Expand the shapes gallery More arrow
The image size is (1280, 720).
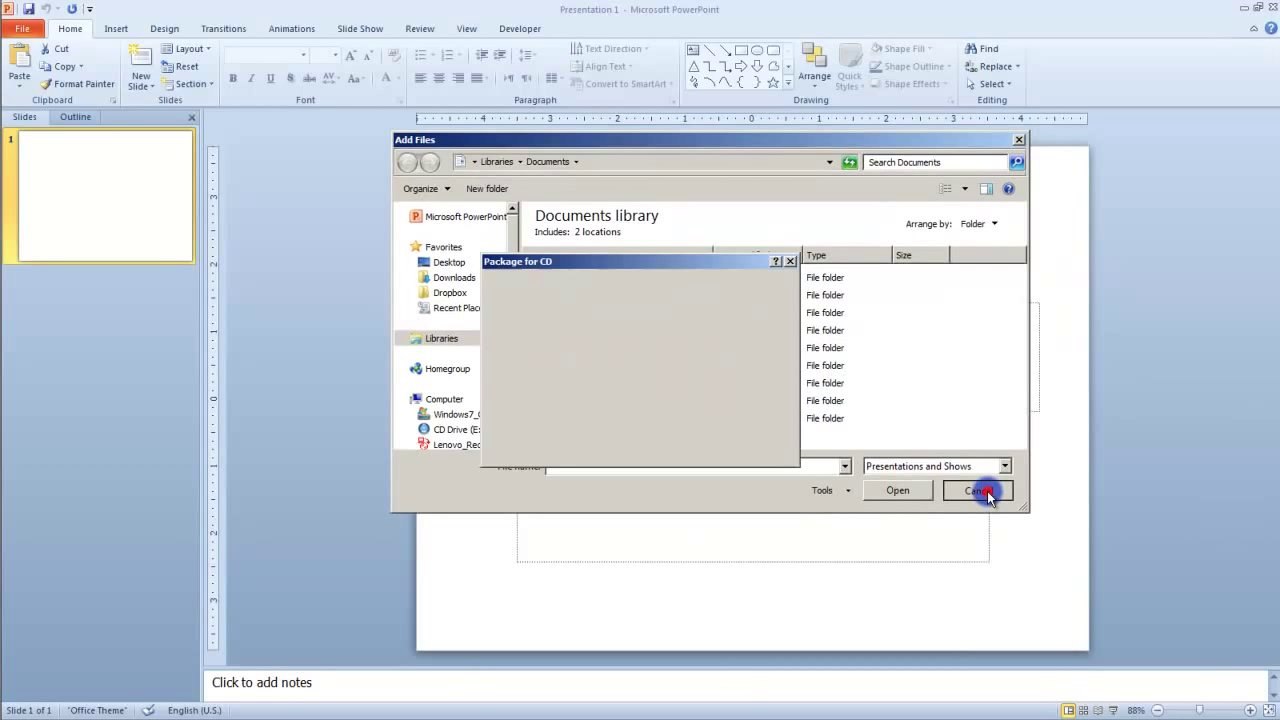click(x=789, y=84)
